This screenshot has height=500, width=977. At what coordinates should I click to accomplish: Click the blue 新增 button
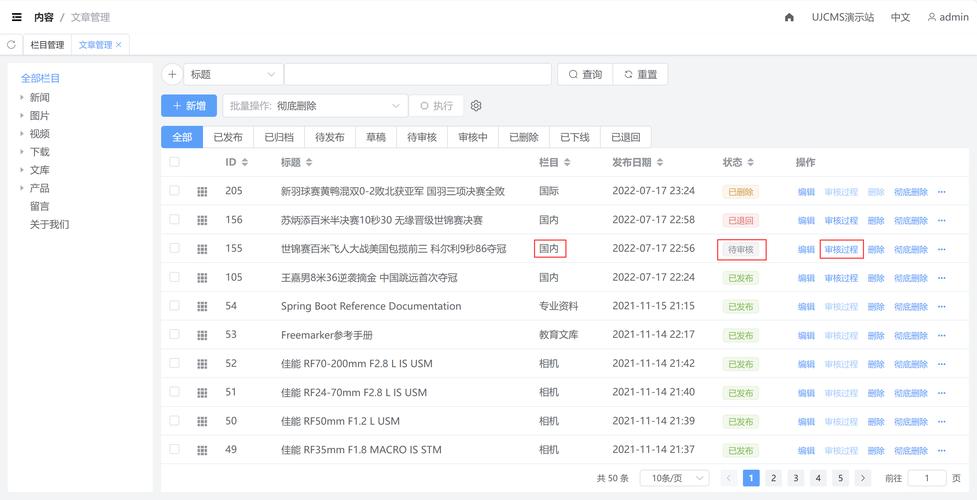[188, 106]
